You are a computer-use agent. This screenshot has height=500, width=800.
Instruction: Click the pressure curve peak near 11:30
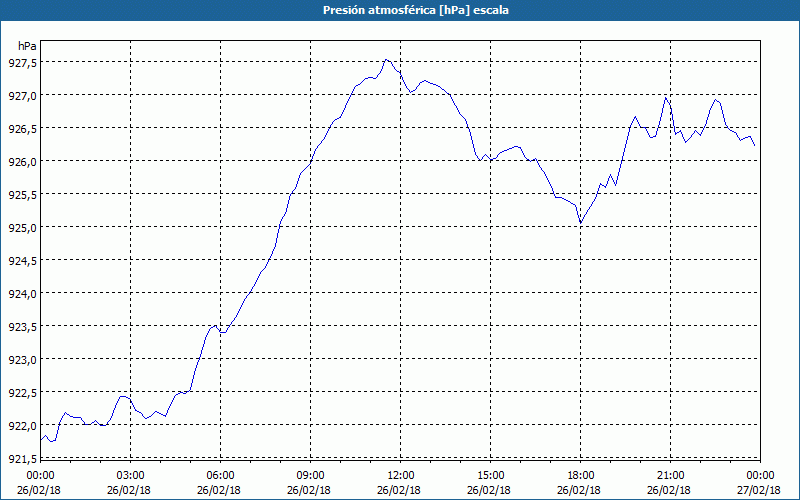pyautogui.click(x=386, y=60)
